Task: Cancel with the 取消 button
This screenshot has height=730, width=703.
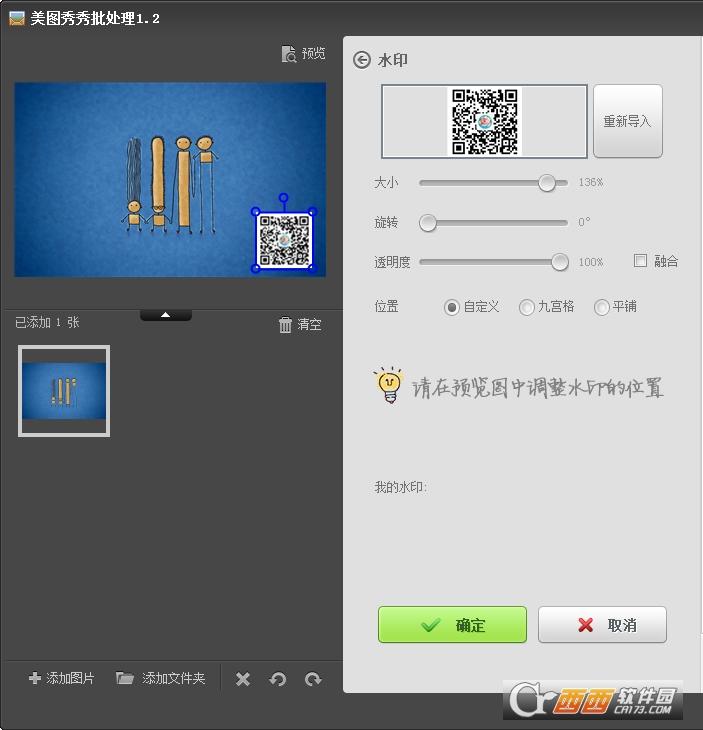Action: (602, 625)
